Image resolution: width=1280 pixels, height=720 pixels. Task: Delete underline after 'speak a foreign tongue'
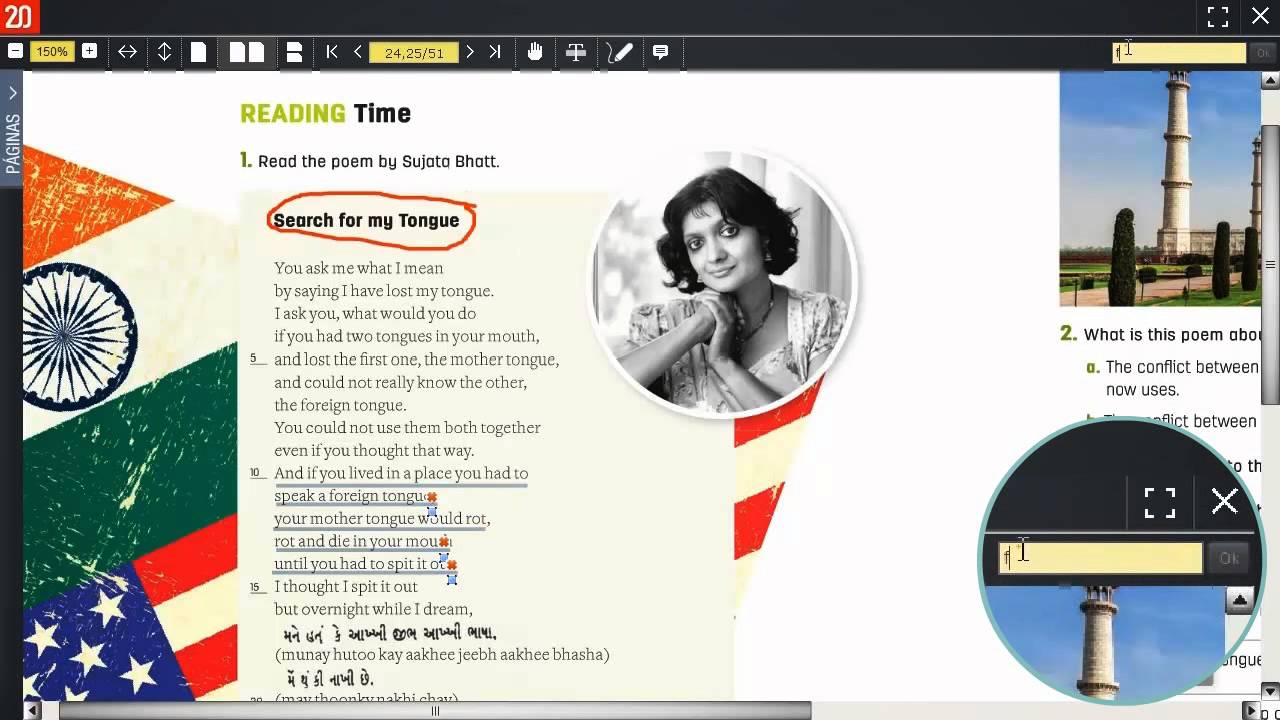(x=432, y=497)
